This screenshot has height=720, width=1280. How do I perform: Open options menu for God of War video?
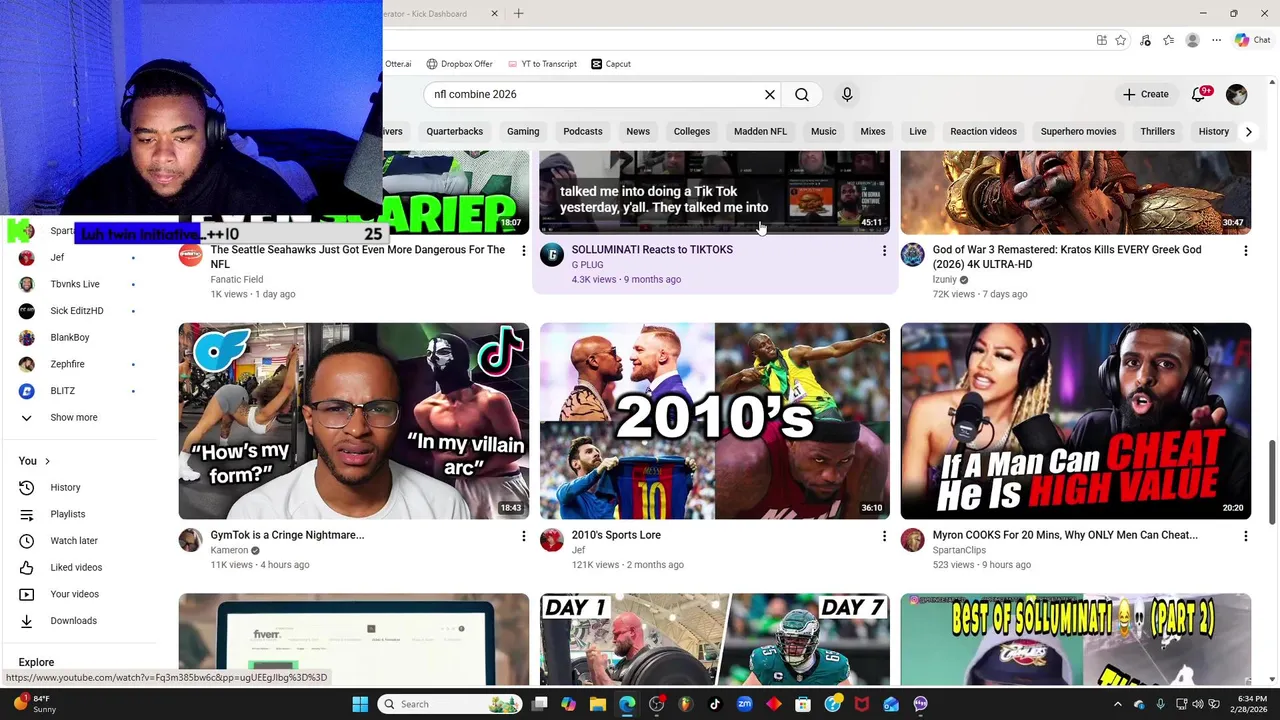tap(1245, 251)
